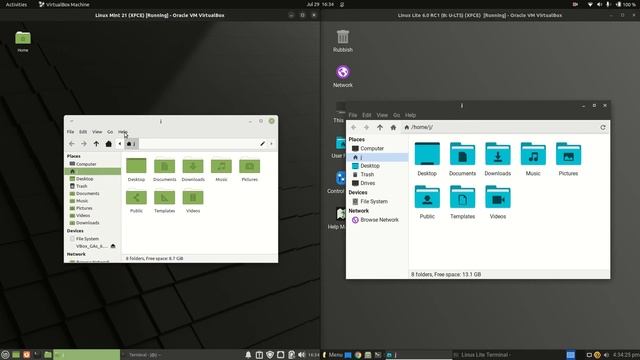This screenshot has width=640, height=360.
Task: Click Back arrow in Linux Lite file manager
Action: point(354,127)
